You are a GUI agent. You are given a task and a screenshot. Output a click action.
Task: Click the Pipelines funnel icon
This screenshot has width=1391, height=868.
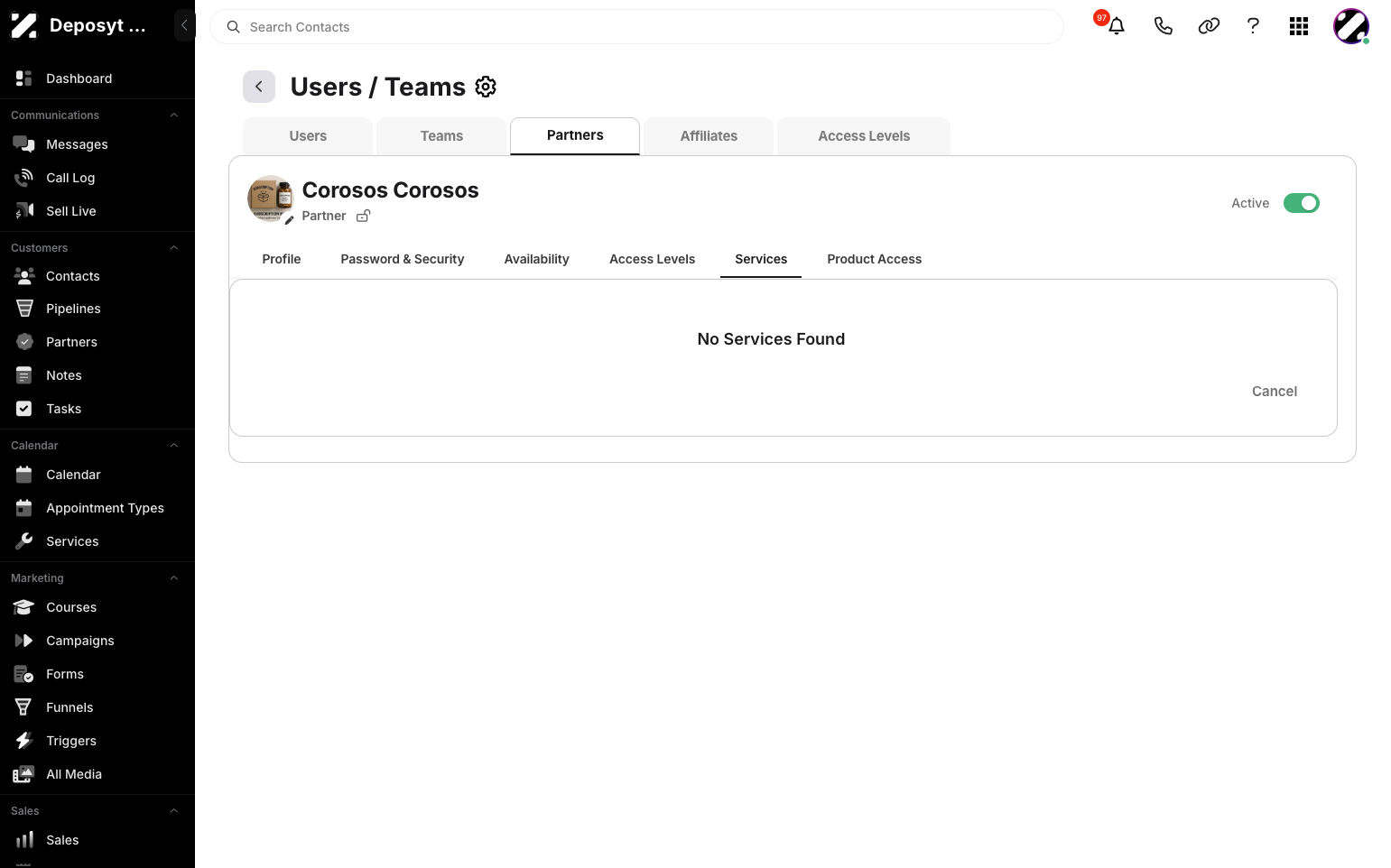24,309
